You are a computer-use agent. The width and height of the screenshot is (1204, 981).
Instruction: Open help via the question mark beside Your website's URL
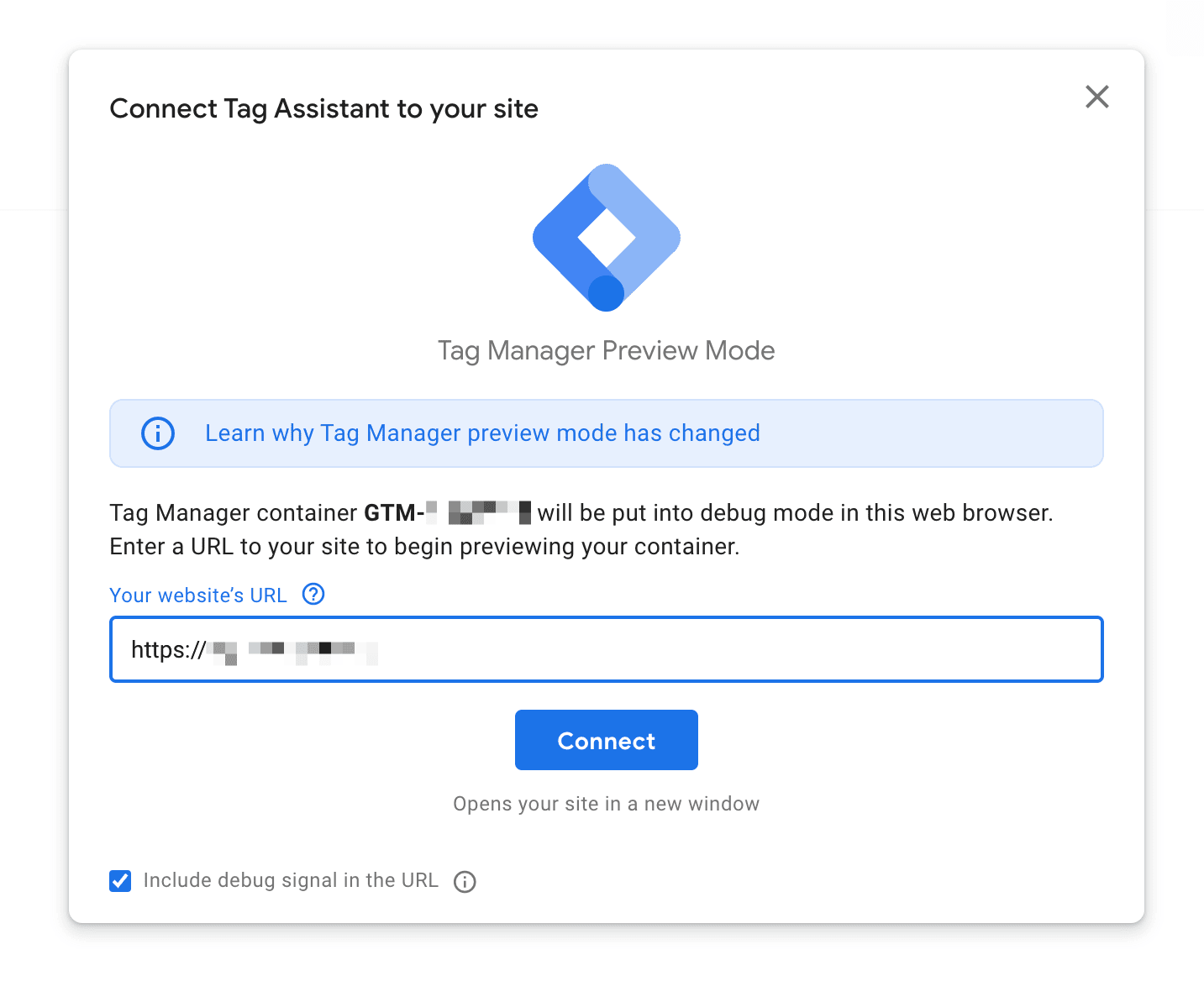pyautogui.click(x=313, y=594)
